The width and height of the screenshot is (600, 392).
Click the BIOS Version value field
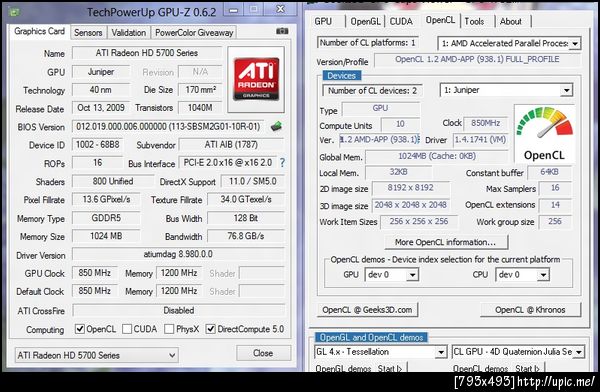pos(168,126)
